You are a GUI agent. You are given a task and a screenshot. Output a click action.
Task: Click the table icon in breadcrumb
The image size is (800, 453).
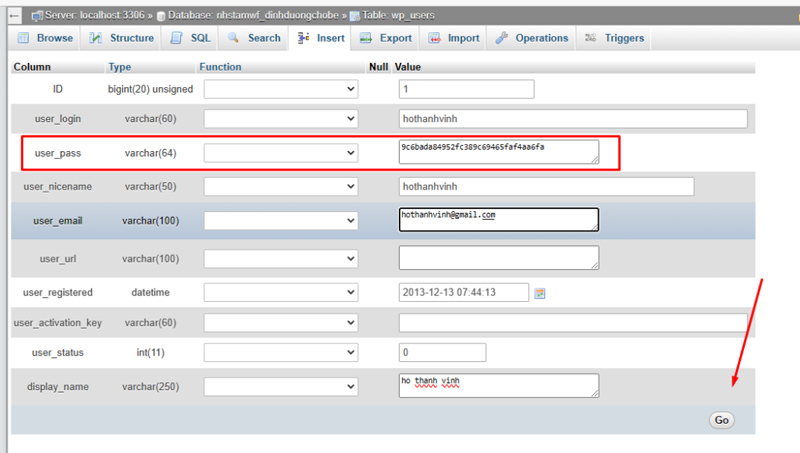point(355,16)
